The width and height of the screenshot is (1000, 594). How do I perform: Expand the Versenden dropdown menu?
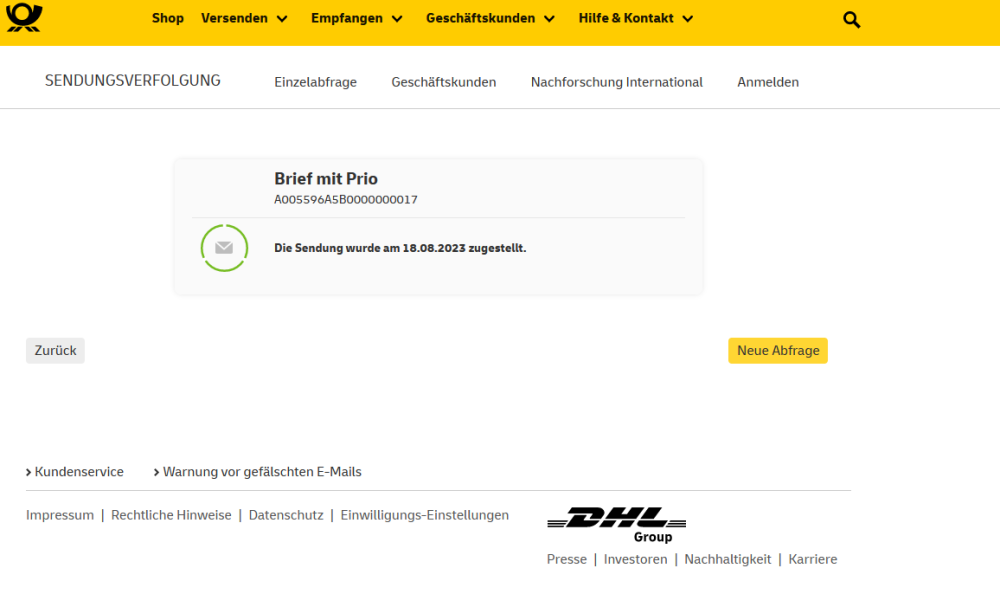tap(244, 18)
